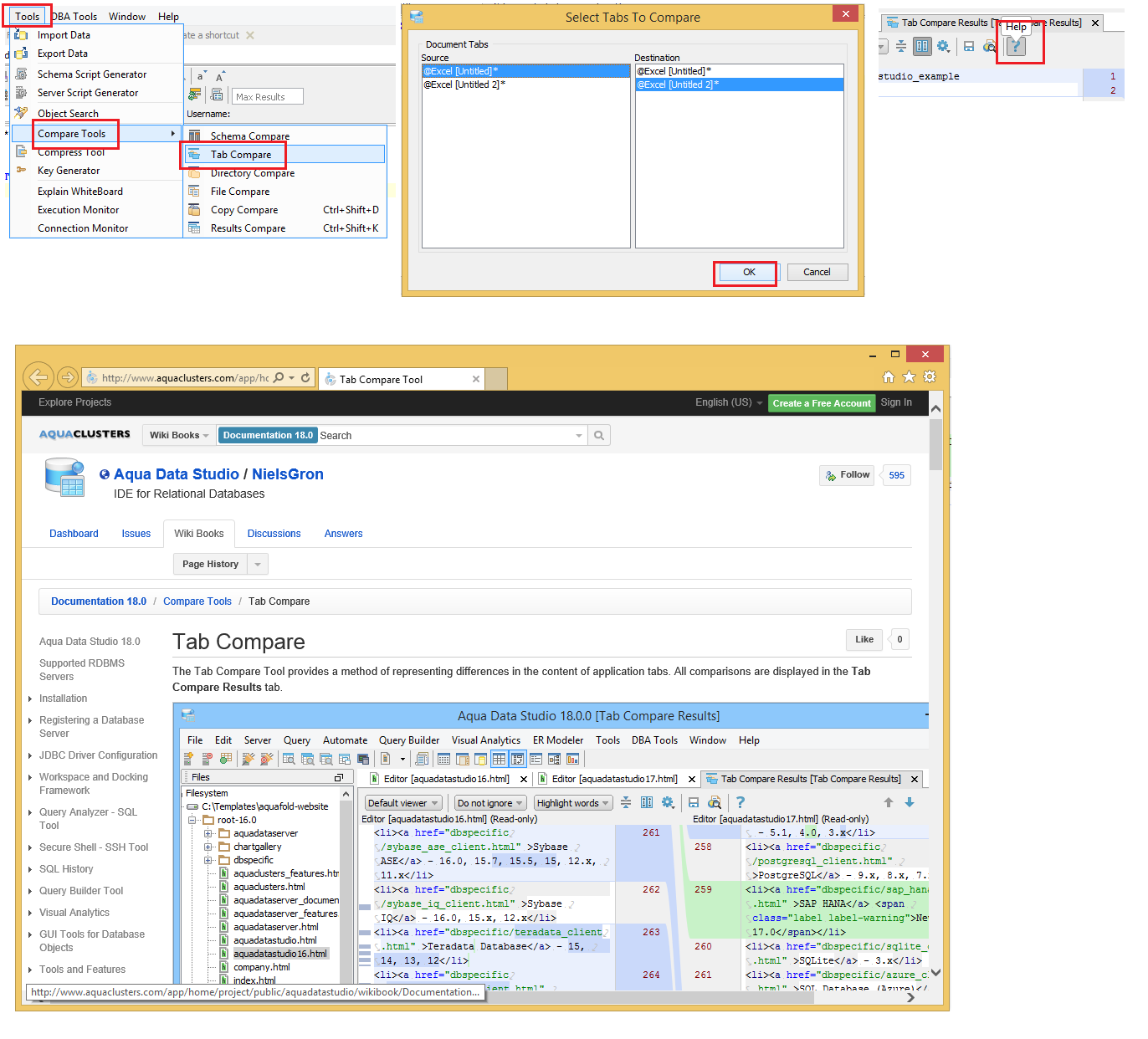The height and width of the screenshot is (1039, 1148).
Task: Expand the SQL History sidebar section
Action: tap(30, 869)
